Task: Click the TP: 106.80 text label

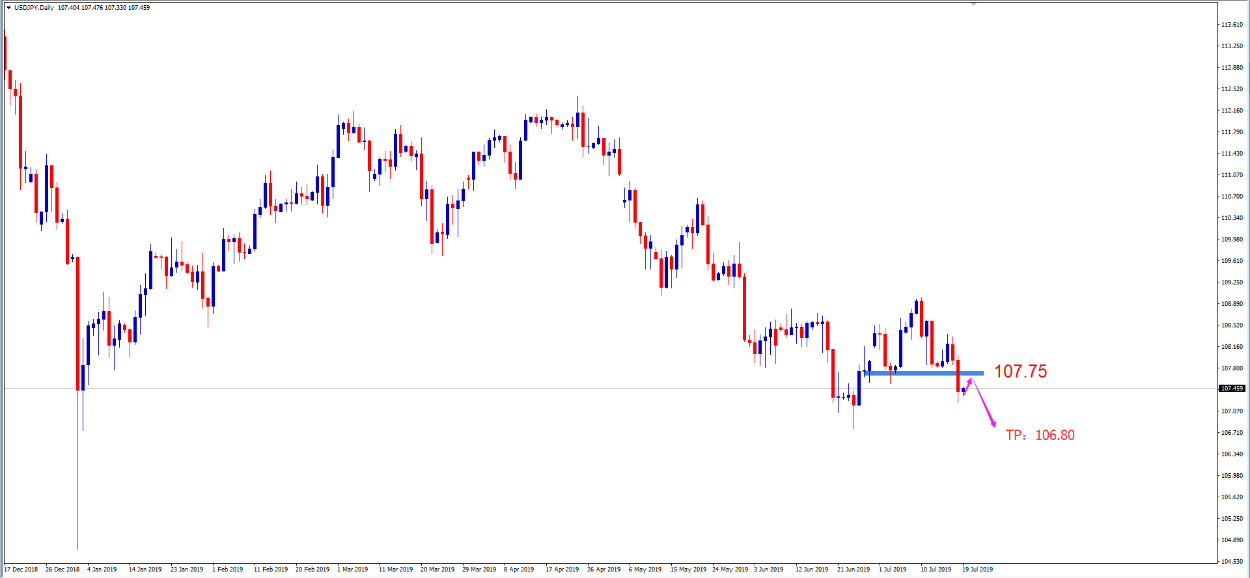Action: 1040,435
